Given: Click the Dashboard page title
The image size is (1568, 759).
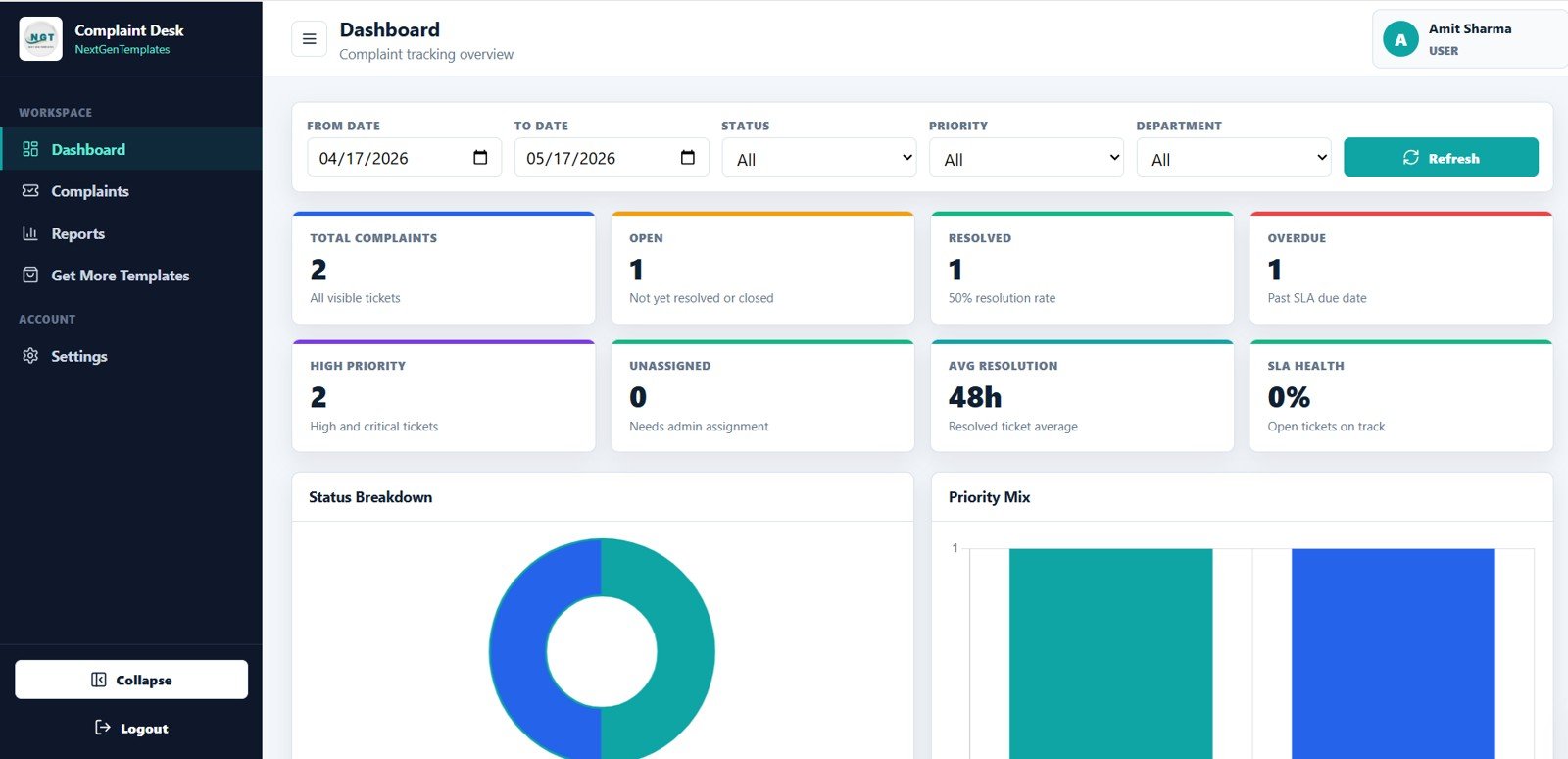Looking at the screenshot, I should coord(390,29).
